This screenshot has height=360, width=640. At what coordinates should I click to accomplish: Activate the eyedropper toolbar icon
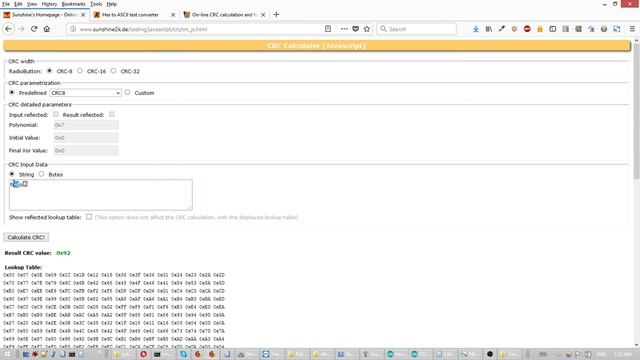click(502, 29)
